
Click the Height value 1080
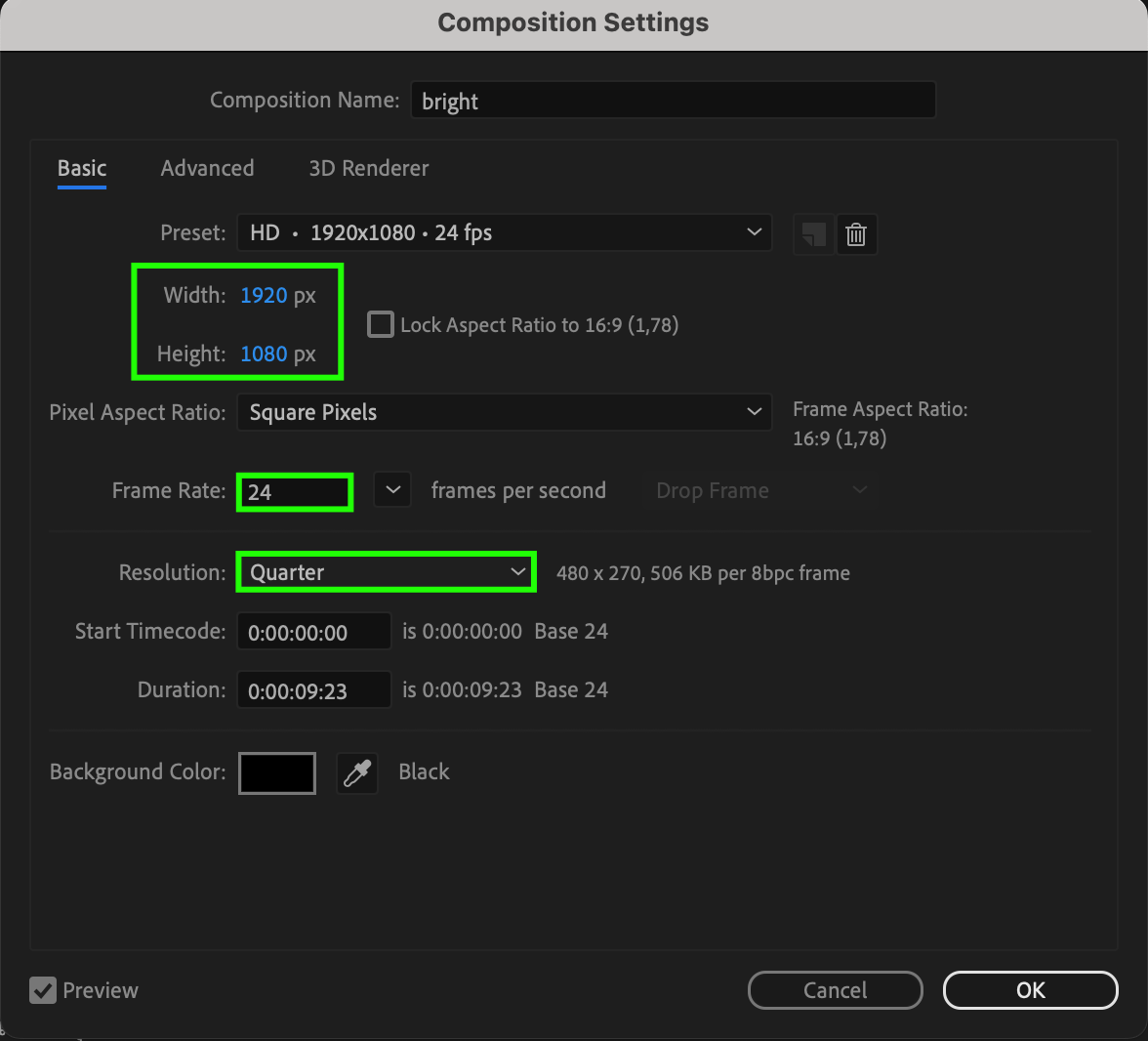(x=264, y=354)
